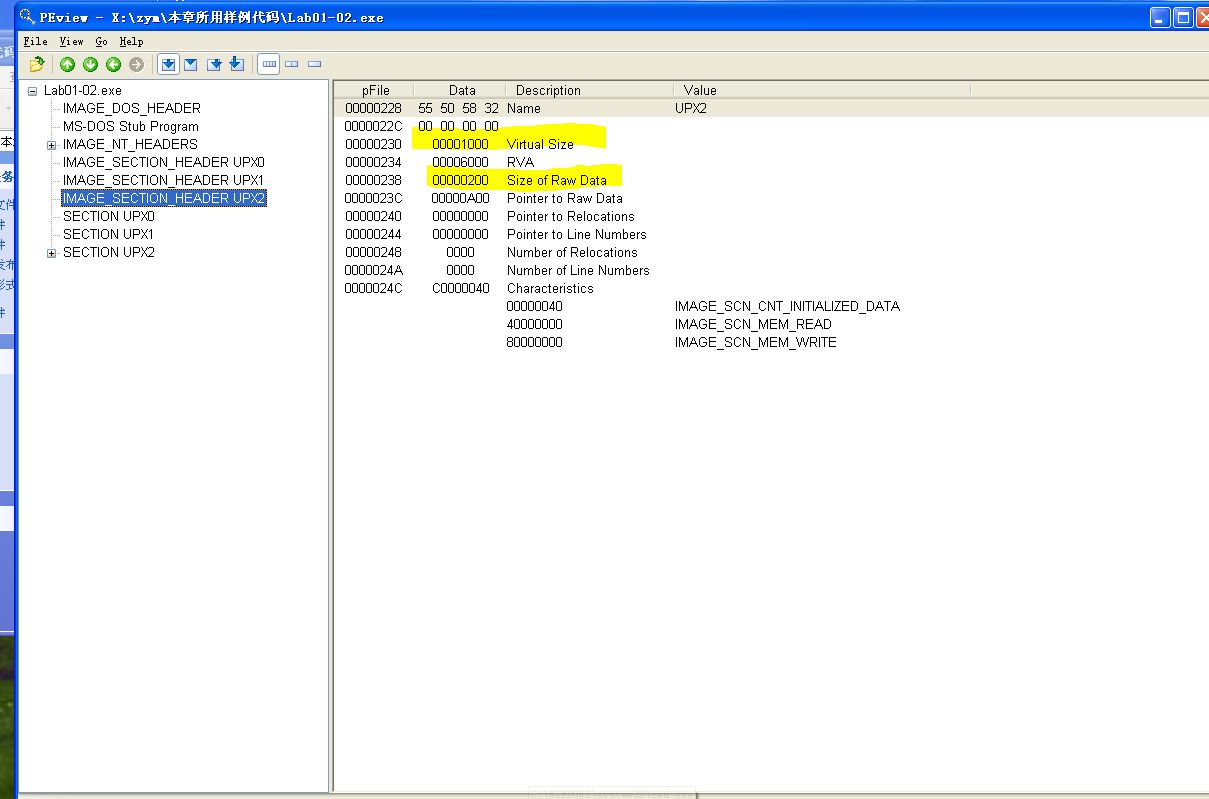Click the Virtual Size description
The height and width of the screenshot is (799, 1209).
(540, 144)
